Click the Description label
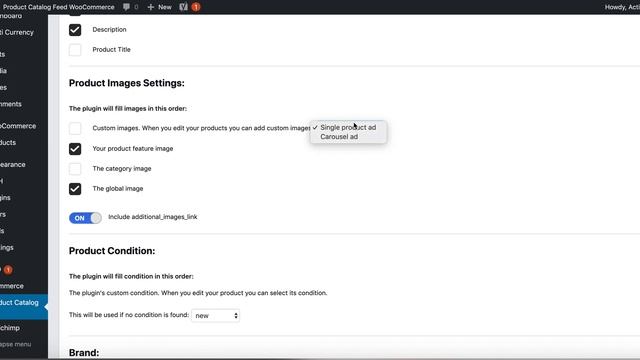Viewport: 640px width, 360px height. pyautogui.click(x=109, y=29)
